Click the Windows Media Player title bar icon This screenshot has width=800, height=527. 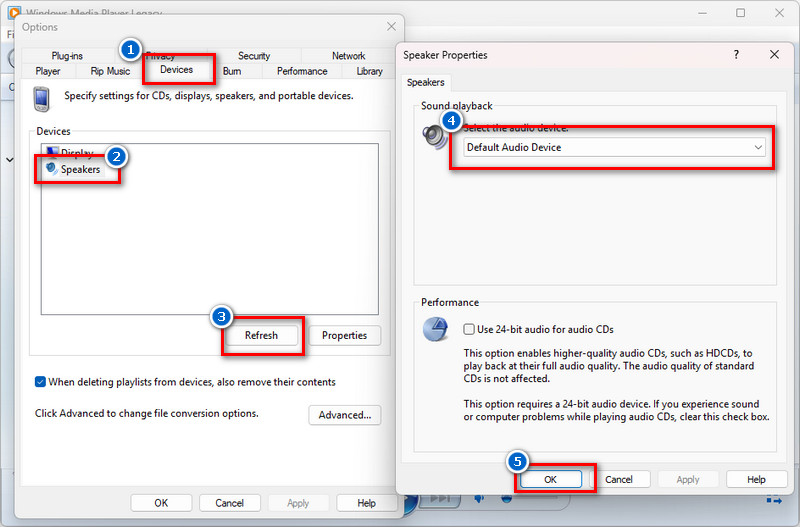pyautogui.click(x=14, y=12)
